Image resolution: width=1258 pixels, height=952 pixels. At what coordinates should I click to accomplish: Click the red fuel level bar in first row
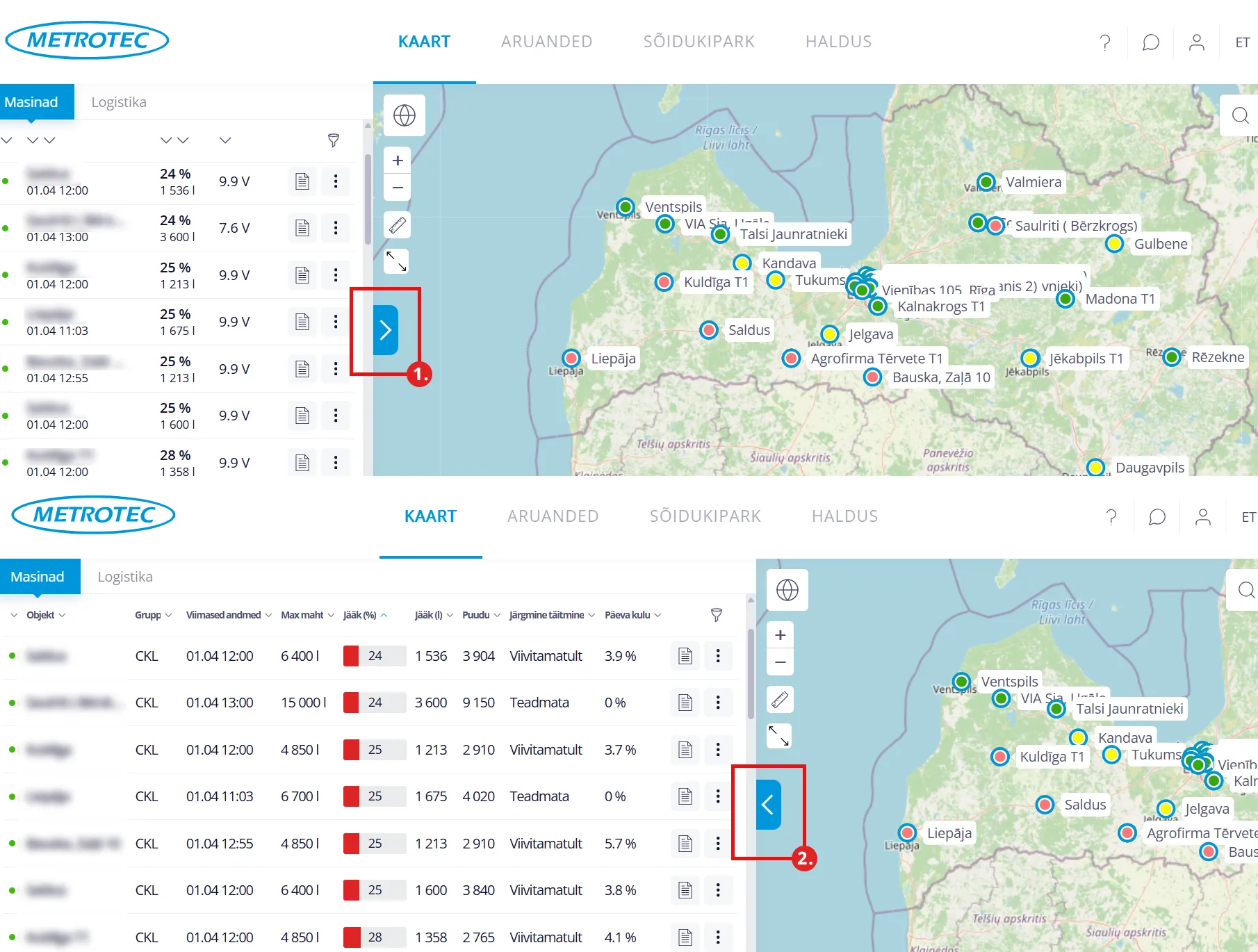[351, 655]
